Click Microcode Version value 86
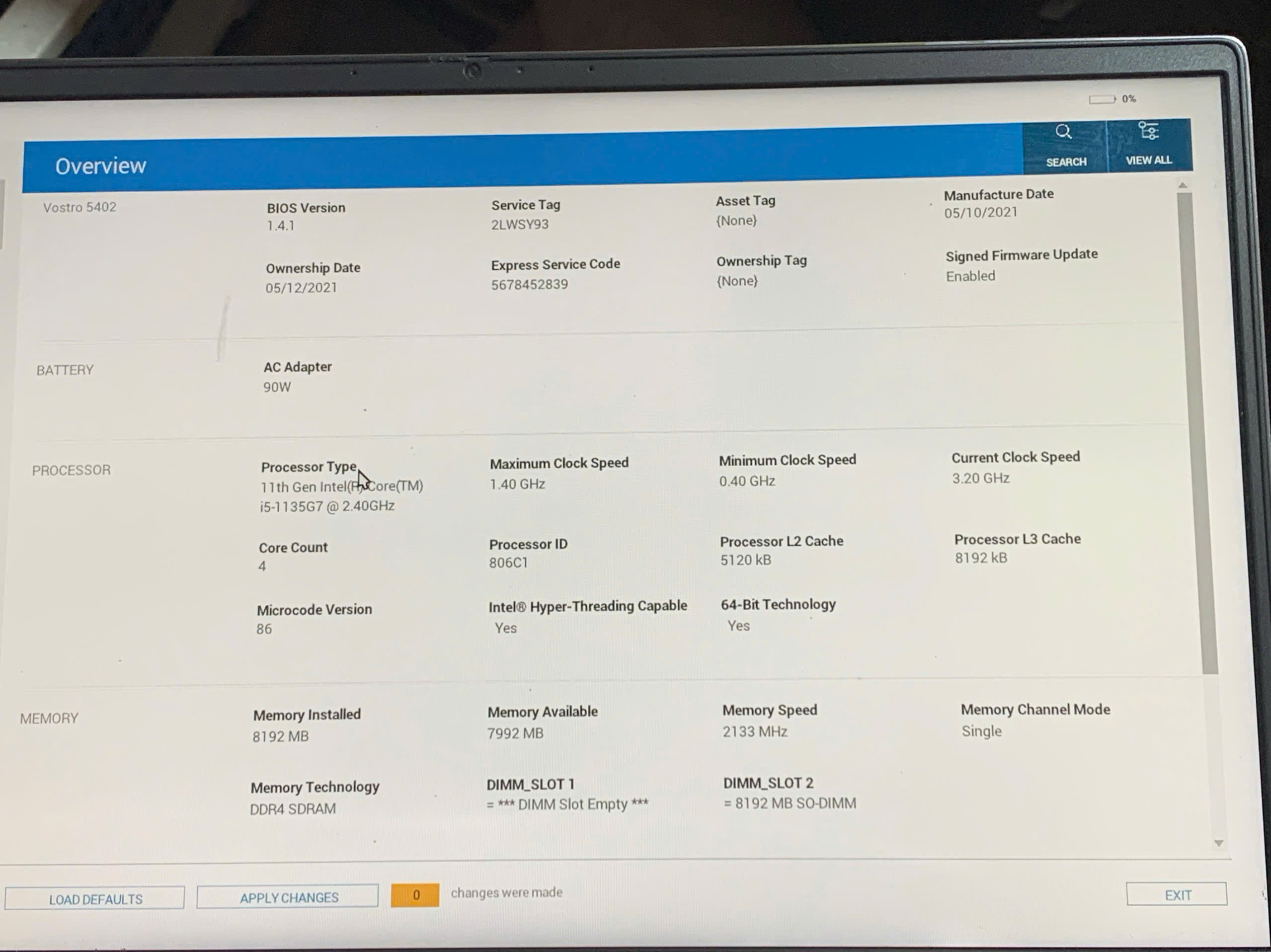The height and width of the screenshot is (952, 1271). coord(264,629)
